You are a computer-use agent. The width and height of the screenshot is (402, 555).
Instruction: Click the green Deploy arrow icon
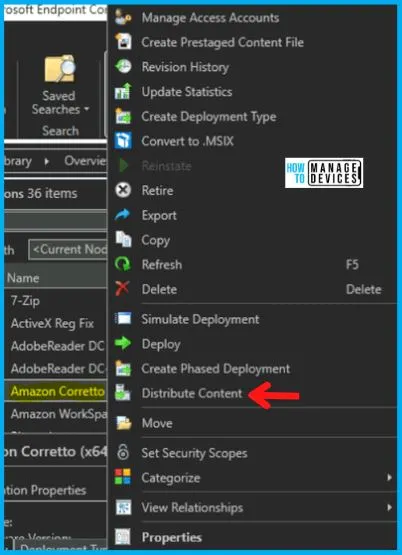pyautogui.click(x=123, y=344)
